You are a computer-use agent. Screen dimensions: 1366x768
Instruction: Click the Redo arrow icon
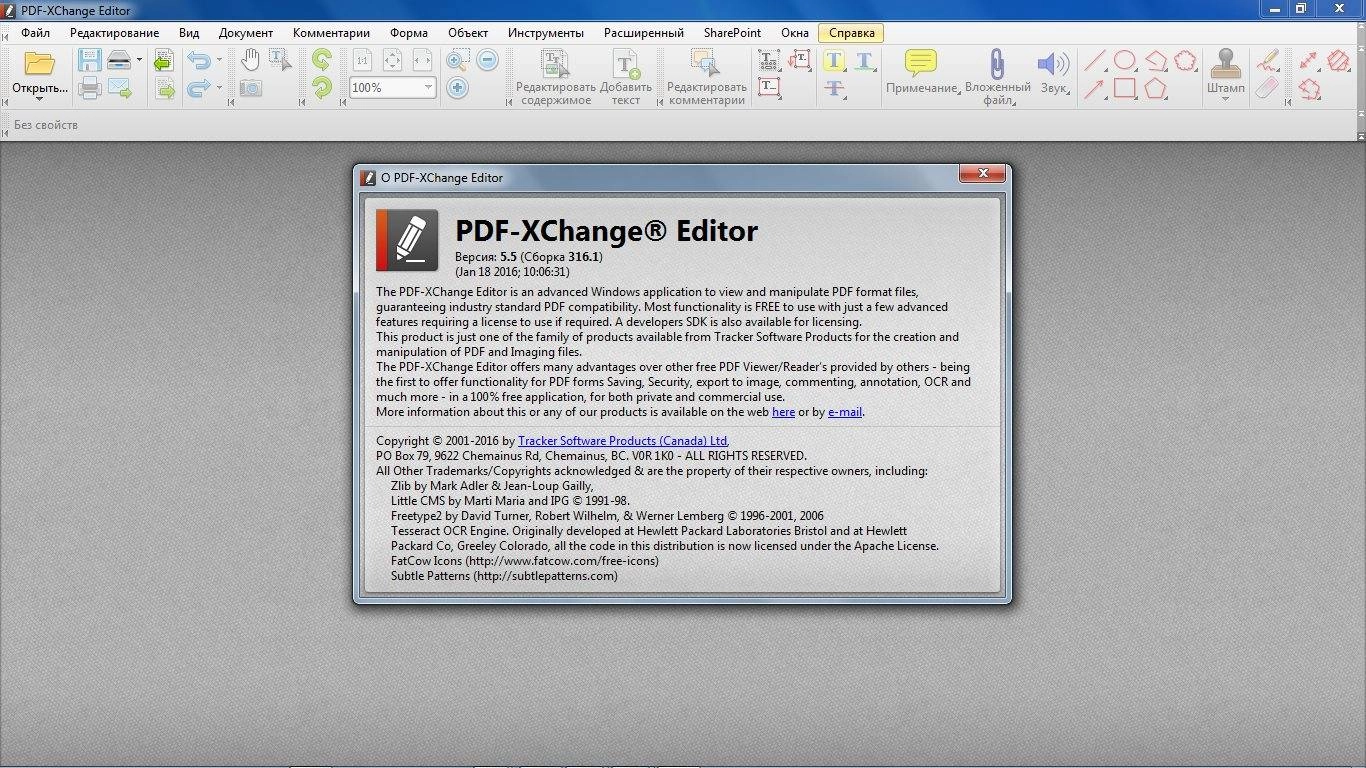pyautogui.click(x=198, y=89)
